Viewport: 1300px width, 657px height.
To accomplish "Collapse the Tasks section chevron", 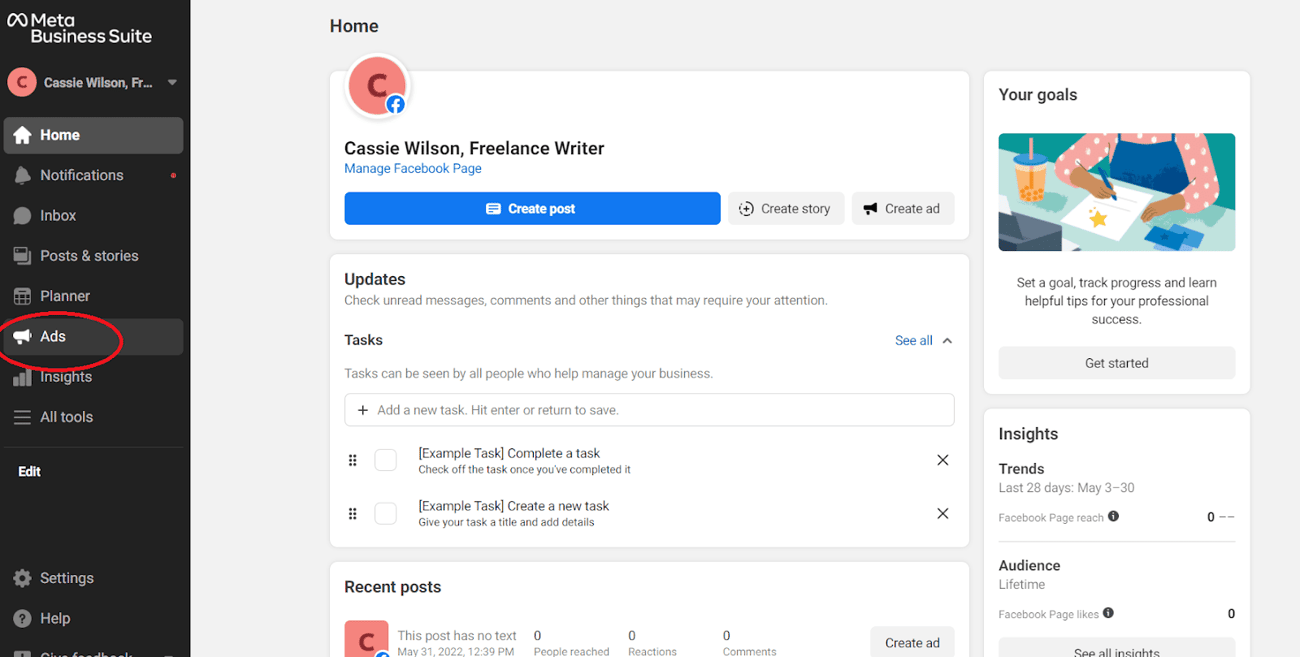I will point(947,341).
